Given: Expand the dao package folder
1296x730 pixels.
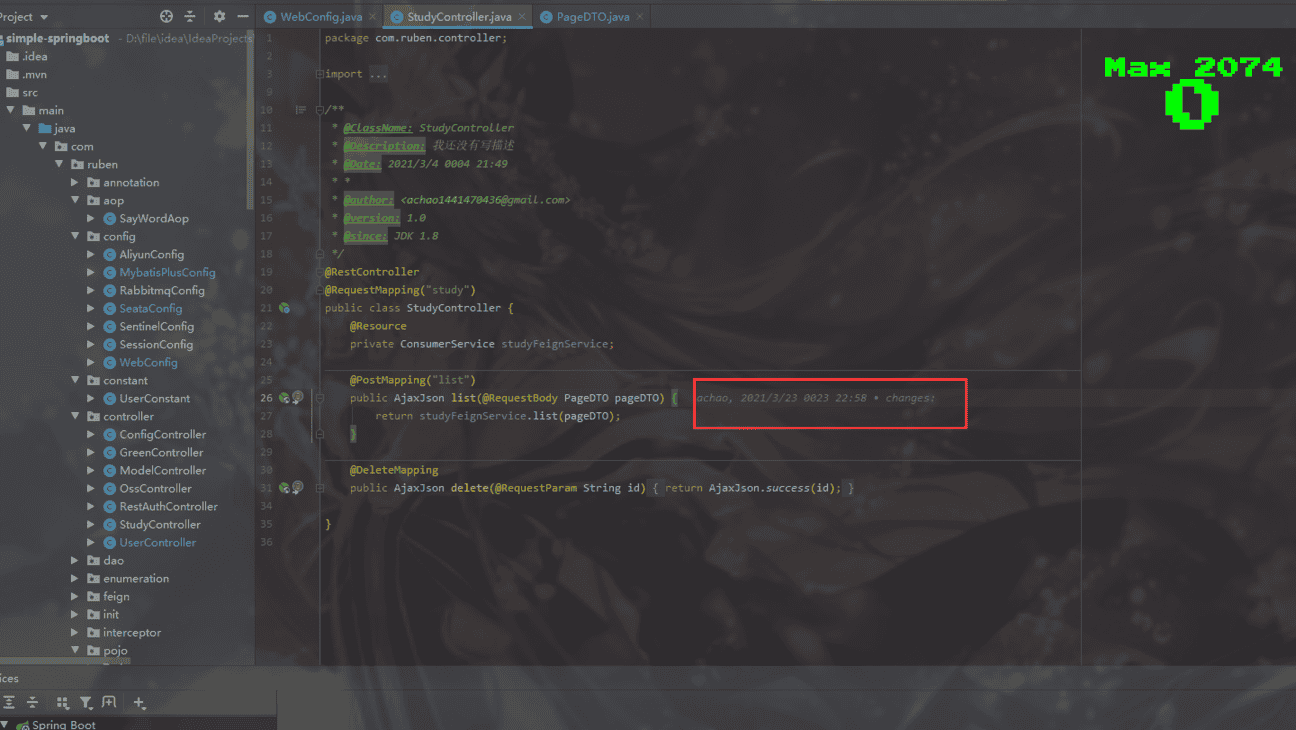Looking at the screenshot, I should tap(76, 561).
